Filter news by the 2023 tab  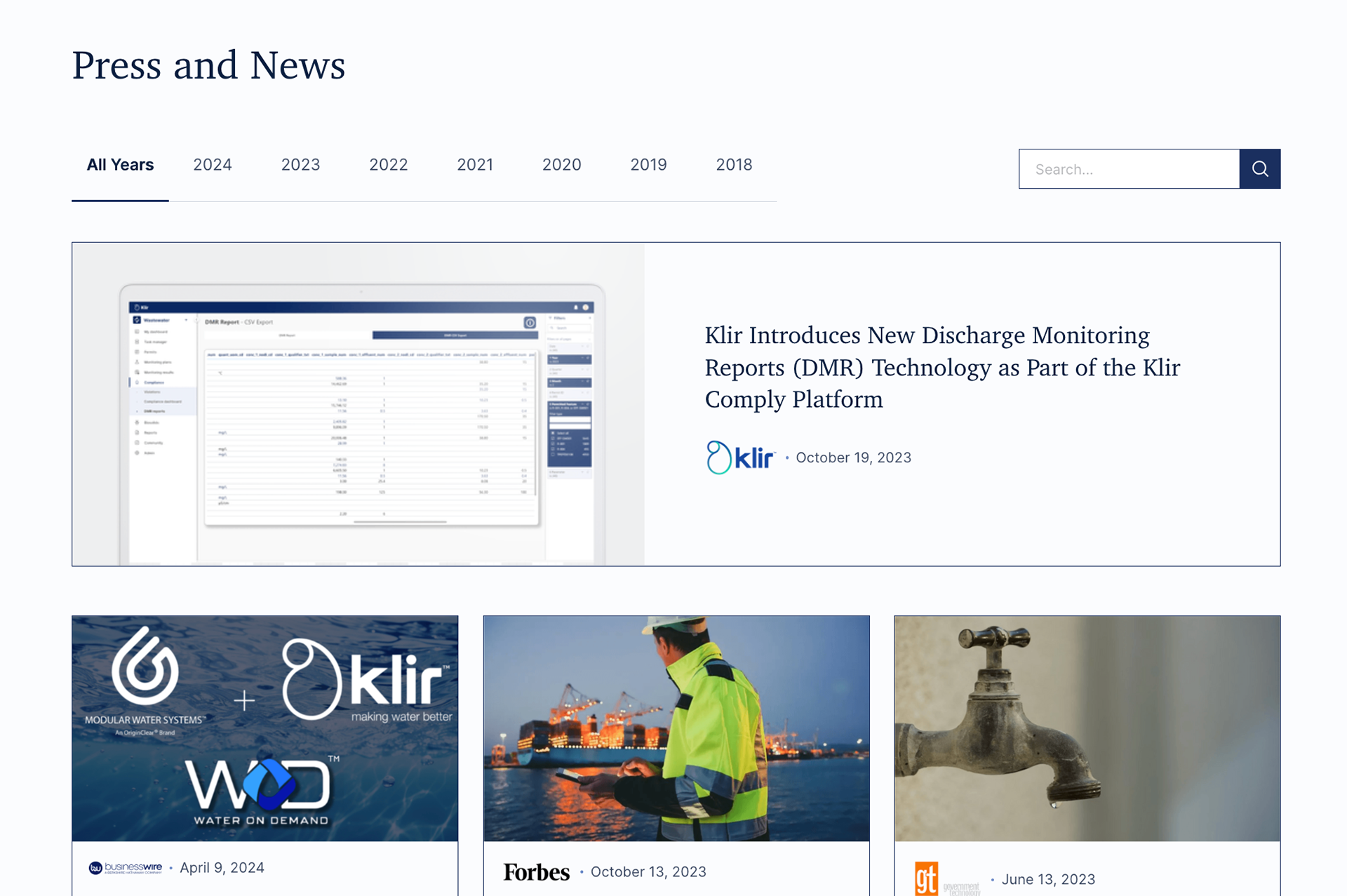300,165
